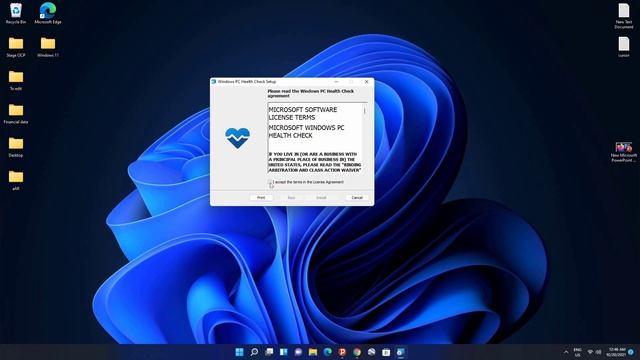Click the Cancel button in setup dialog
The image size is (640, 360).
(x=357, y=198)
